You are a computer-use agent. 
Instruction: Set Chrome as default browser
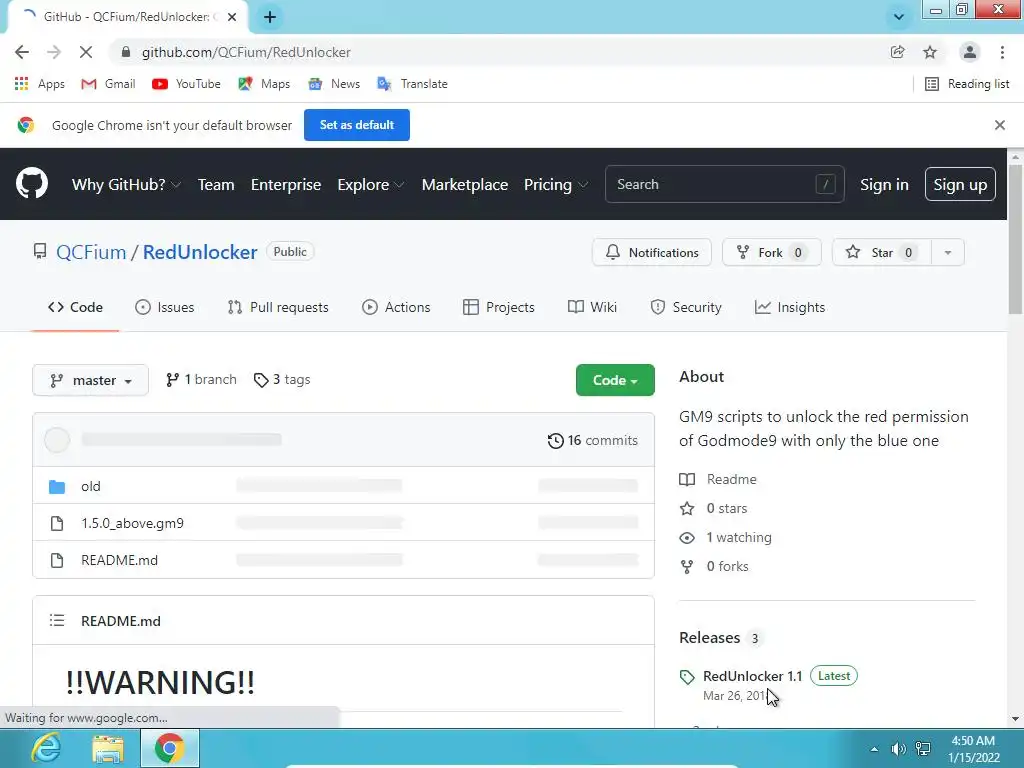pyautogui.click(x=357, y=125)
